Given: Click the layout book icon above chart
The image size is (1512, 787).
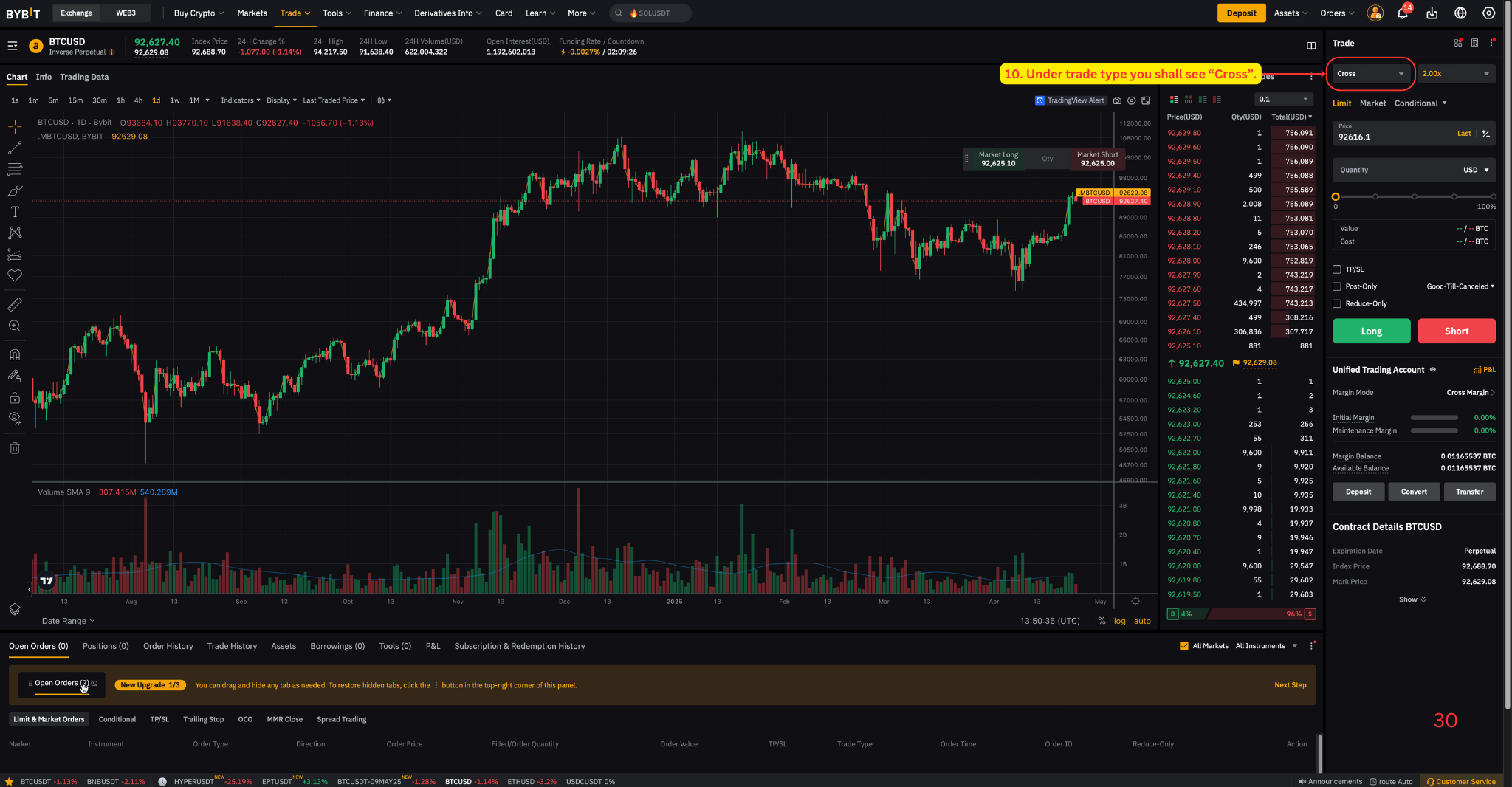Looking at the screenshot, I should pyautogui.click(x=1311, y=46).
